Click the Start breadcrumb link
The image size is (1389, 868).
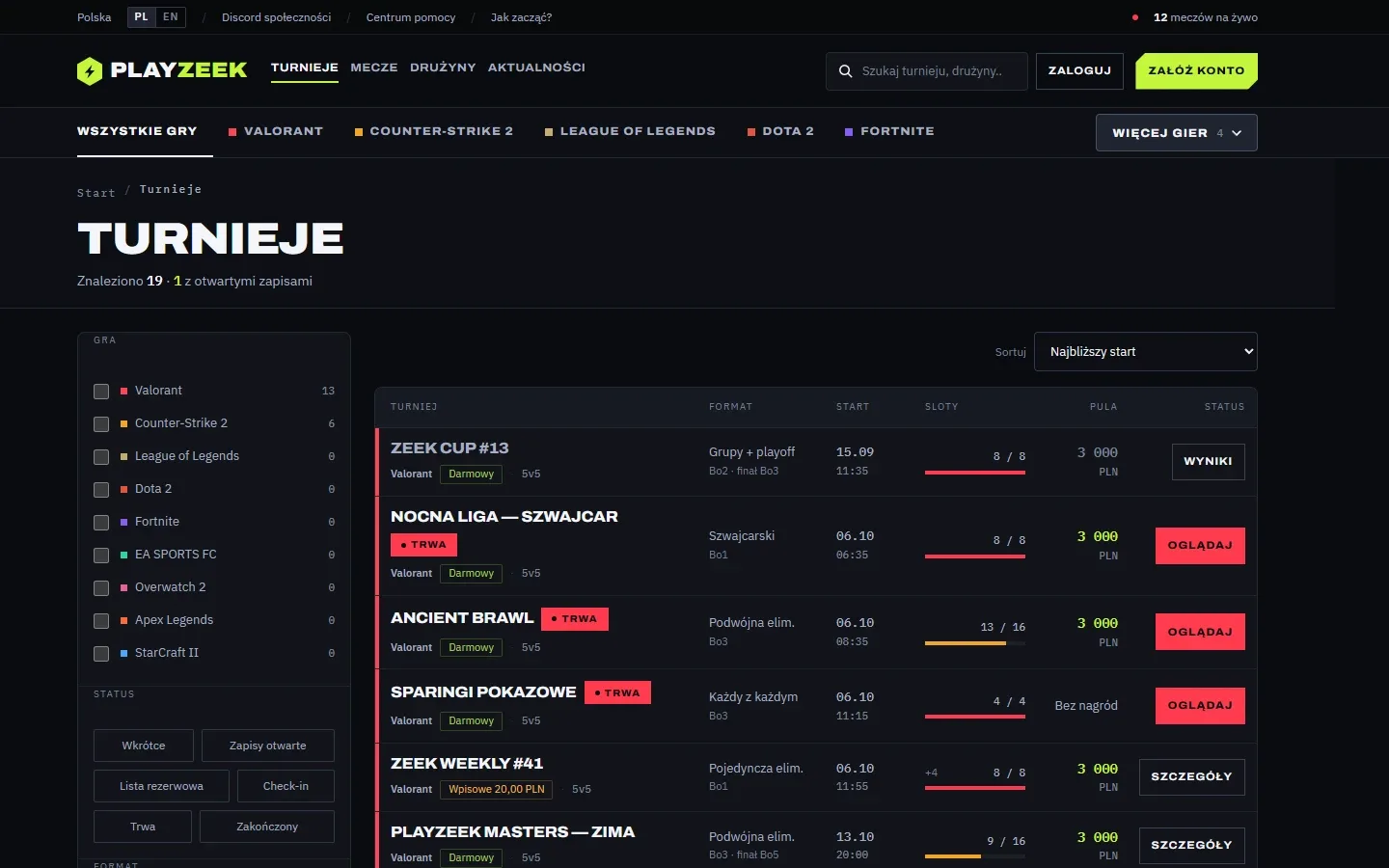[96, 193]
